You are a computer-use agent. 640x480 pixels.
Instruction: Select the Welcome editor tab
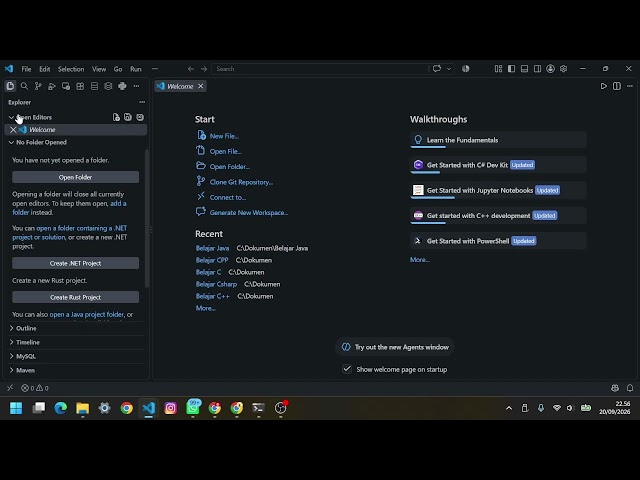[180, 86]
